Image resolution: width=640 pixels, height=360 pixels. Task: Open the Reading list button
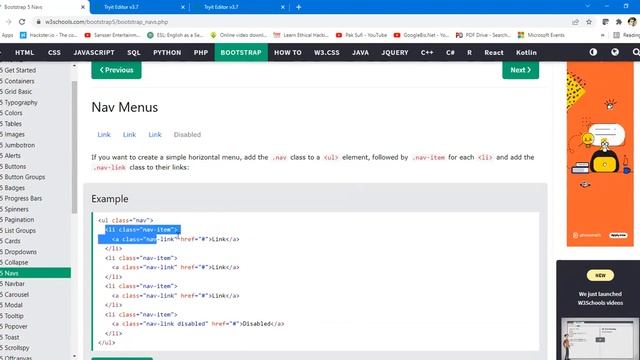pos(627,35)
